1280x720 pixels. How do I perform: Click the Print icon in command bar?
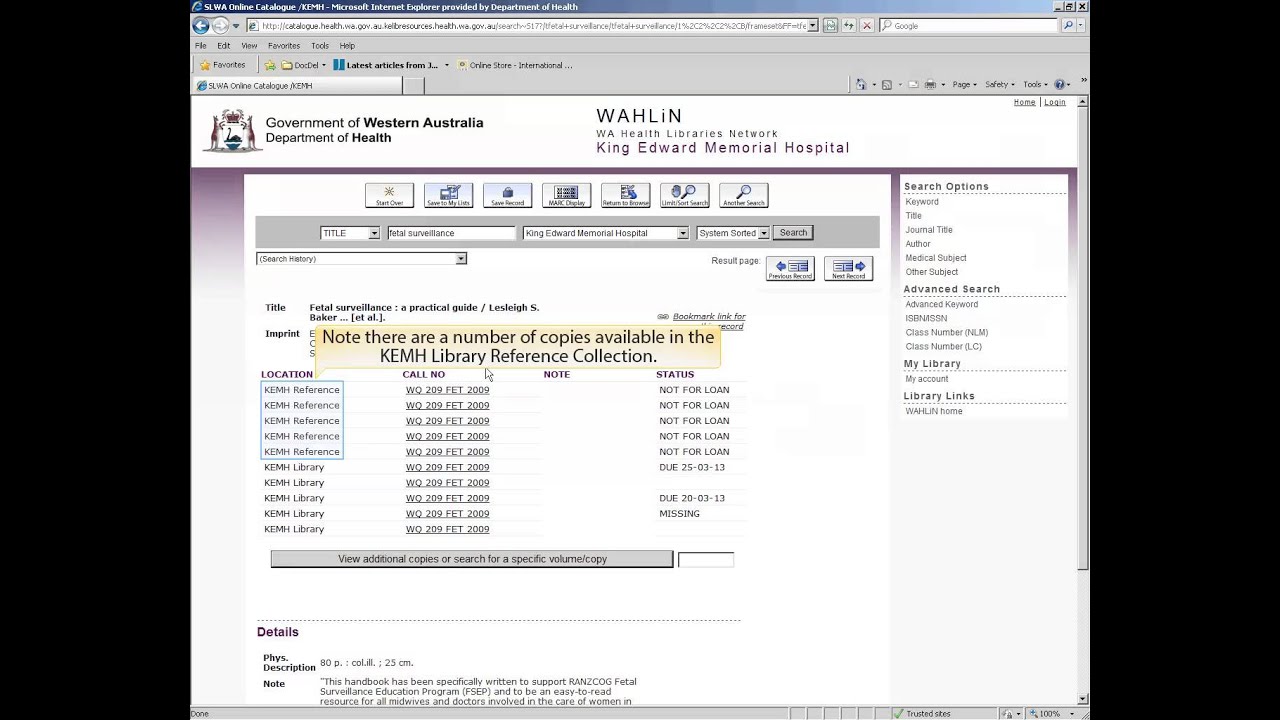click(x=930, y=85)
